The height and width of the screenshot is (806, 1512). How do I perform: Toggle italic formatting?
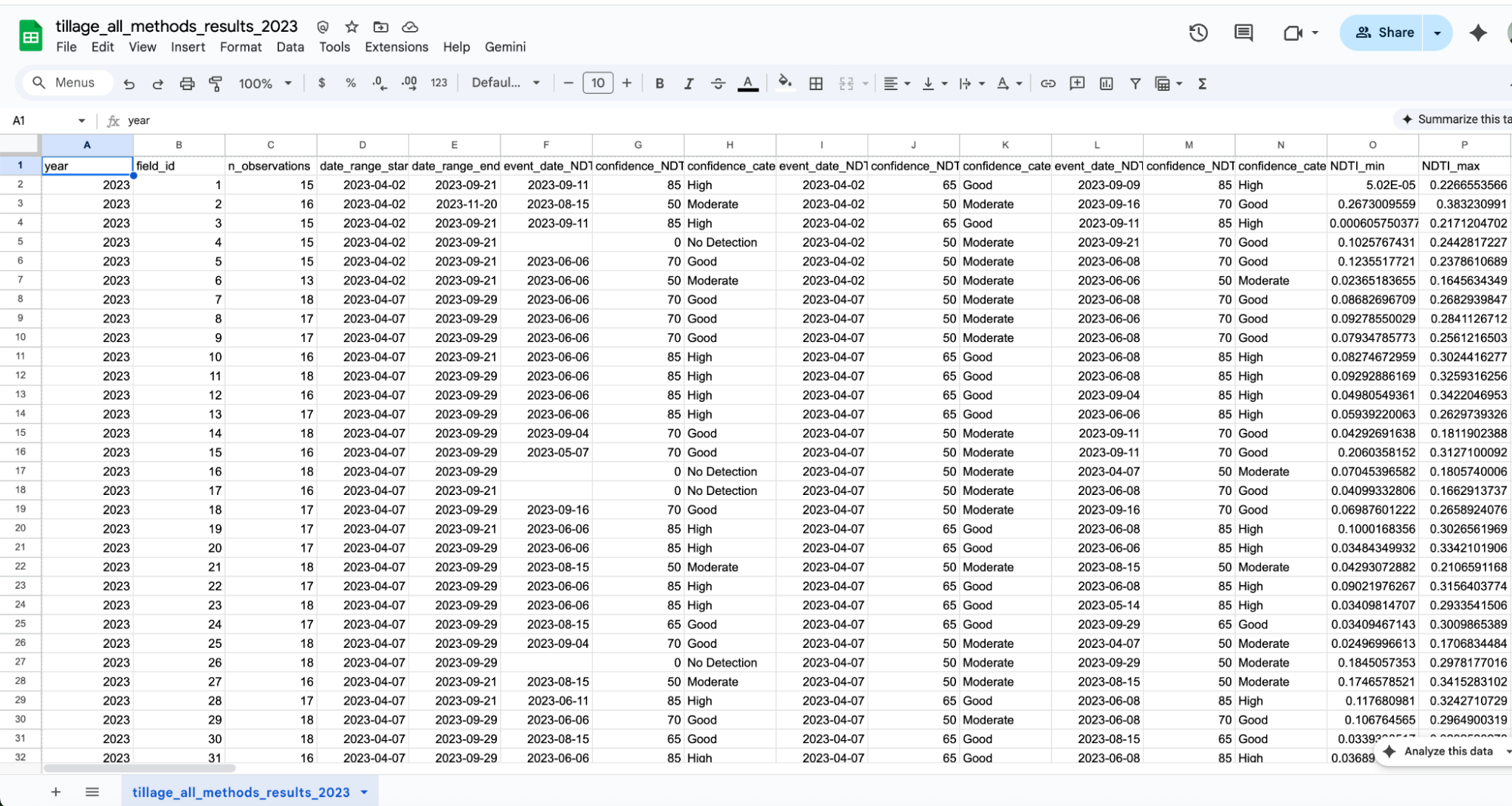click(688, 84)
